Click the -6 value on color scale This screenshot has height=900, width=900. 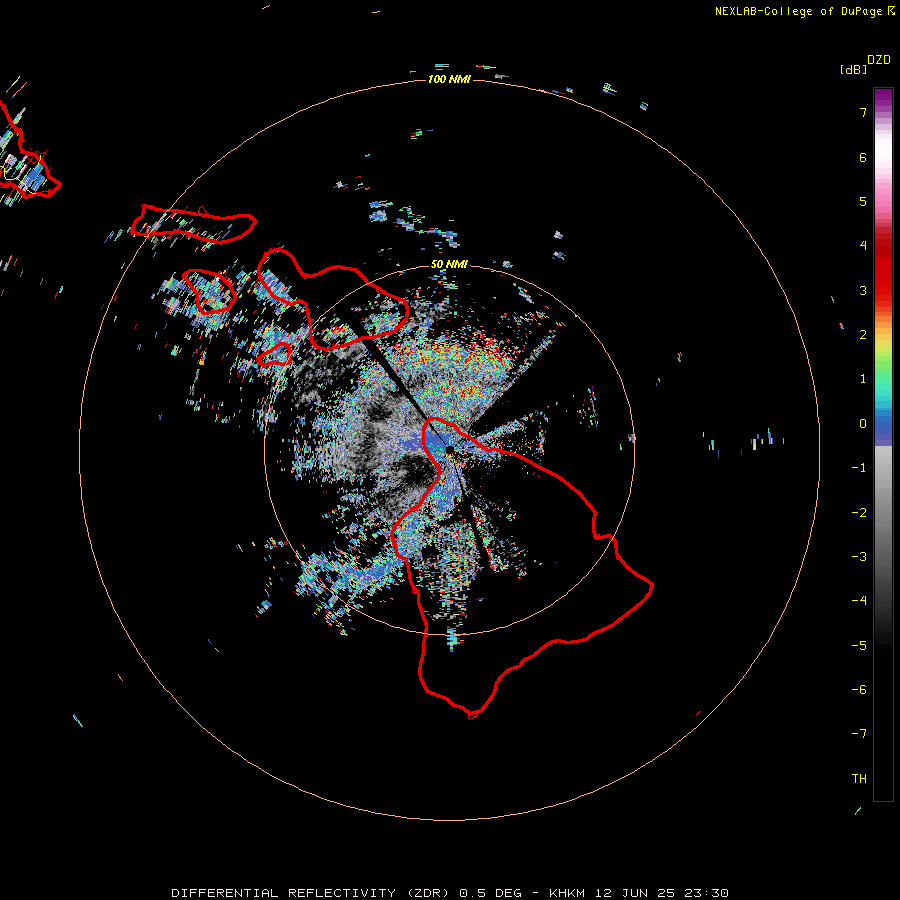859,690
